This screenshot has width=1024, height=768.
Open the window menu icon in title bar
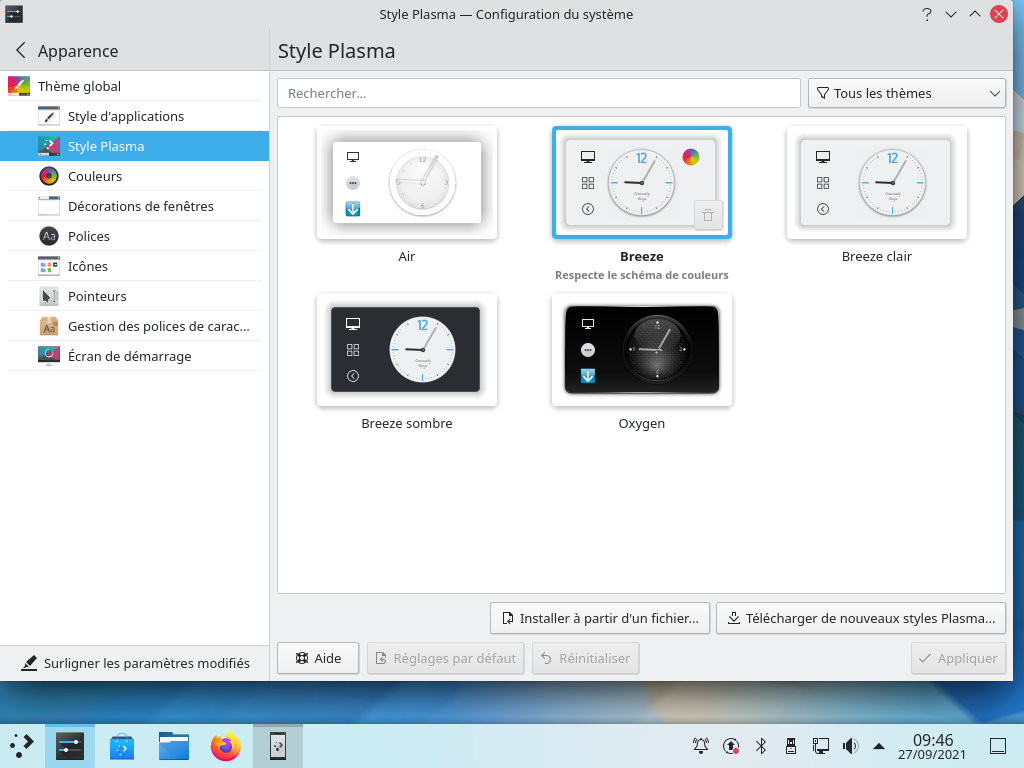(x=14, y=14)
